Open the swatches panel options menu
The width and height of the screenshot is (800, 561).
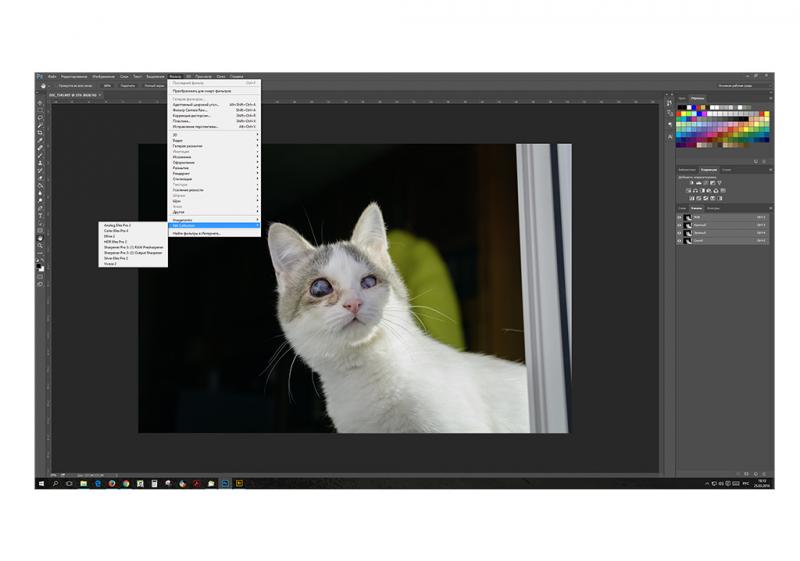pos(770,98)
